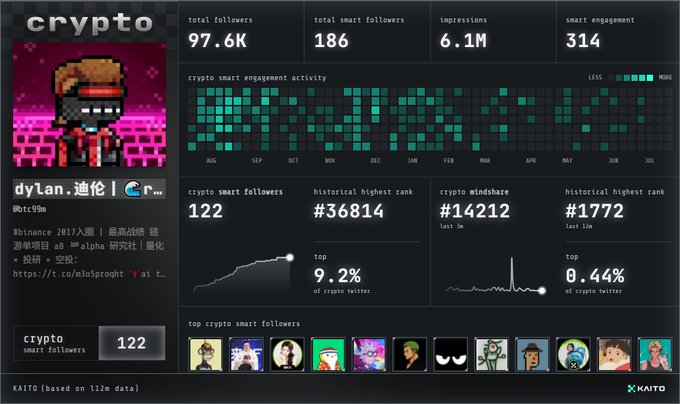Click the darkest legend swatch beside LESS
This screenshot has width=680, height=404.
(611, 78)
